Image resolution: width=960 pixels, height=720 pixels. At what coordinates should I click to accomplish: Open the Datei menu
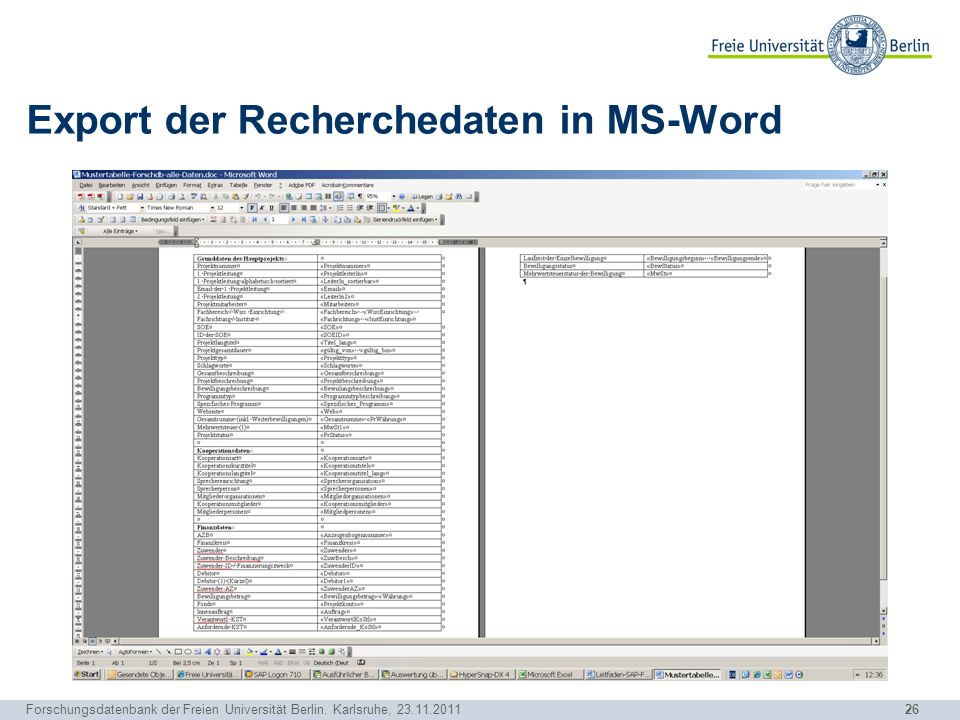pyautogui.click(x=86, y=185)
